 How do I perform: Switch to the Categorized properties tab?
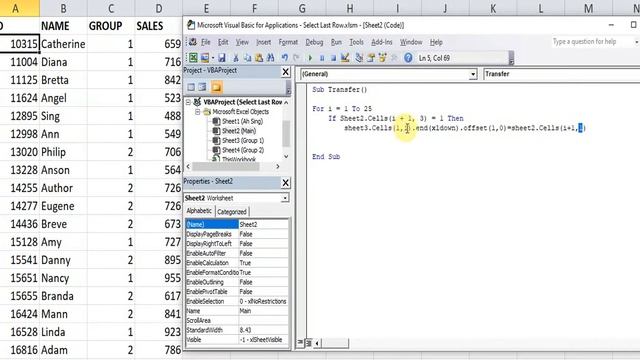click(x=232, y=212)
